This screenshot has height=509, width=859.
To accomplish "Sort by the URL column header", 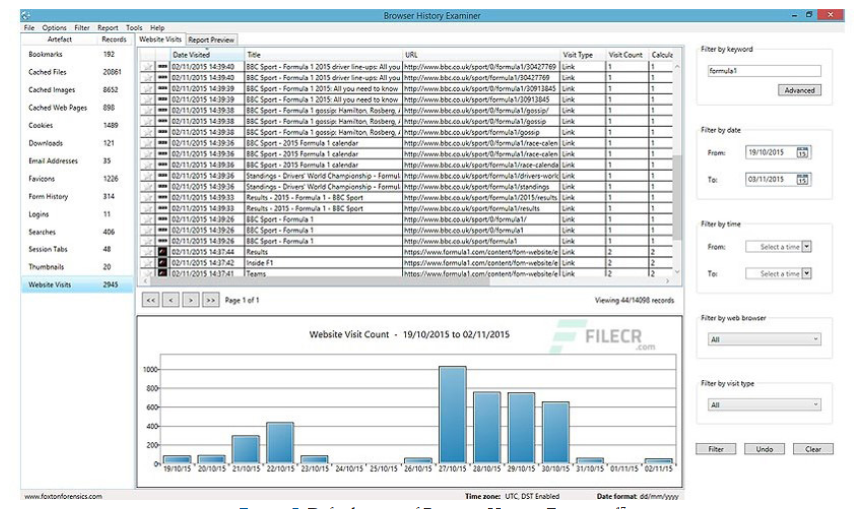I will (482, 55).
